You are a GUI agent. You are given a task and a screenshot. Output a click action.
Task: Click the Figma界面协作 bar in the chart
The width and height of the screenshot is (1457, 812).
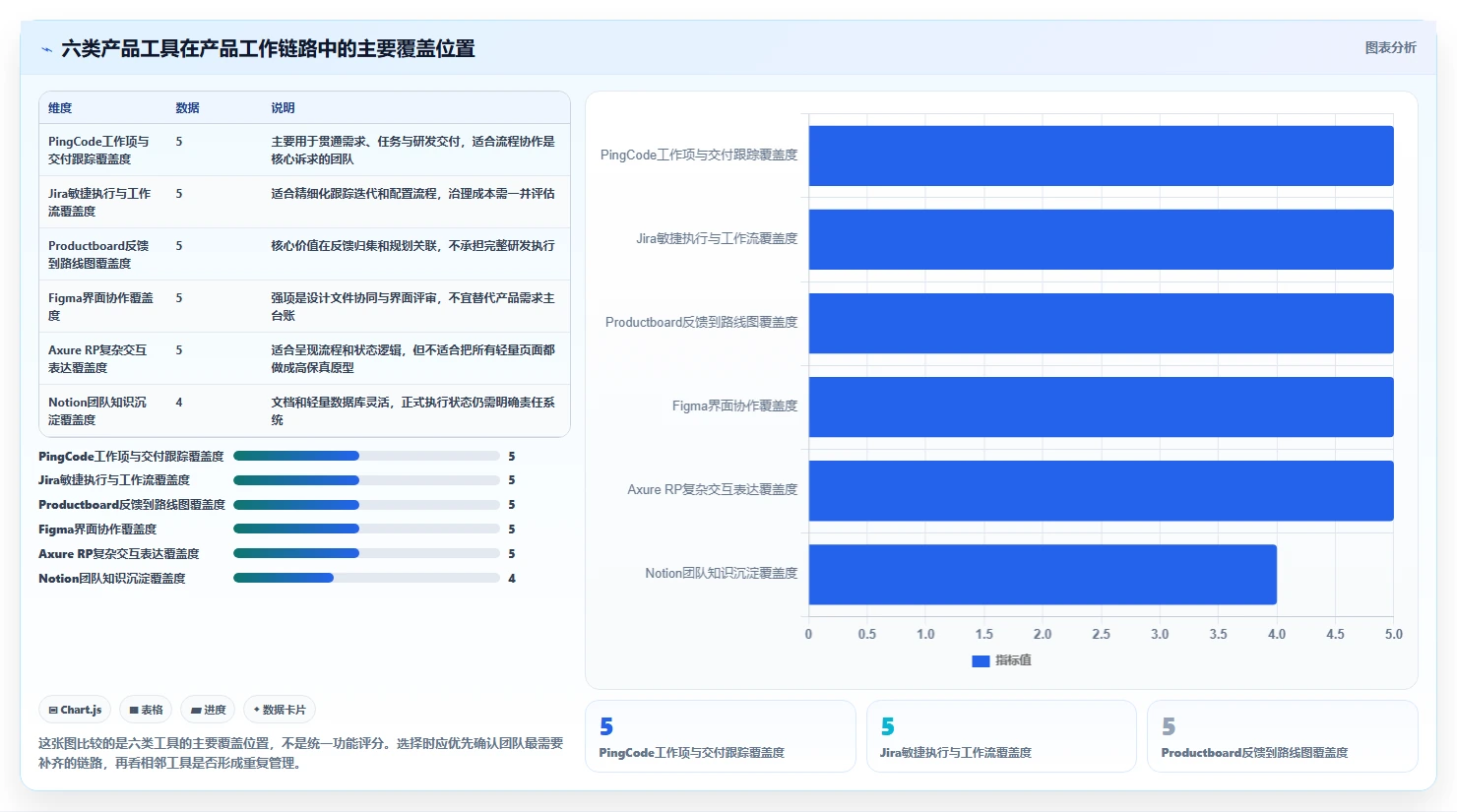coord(1101,406)
